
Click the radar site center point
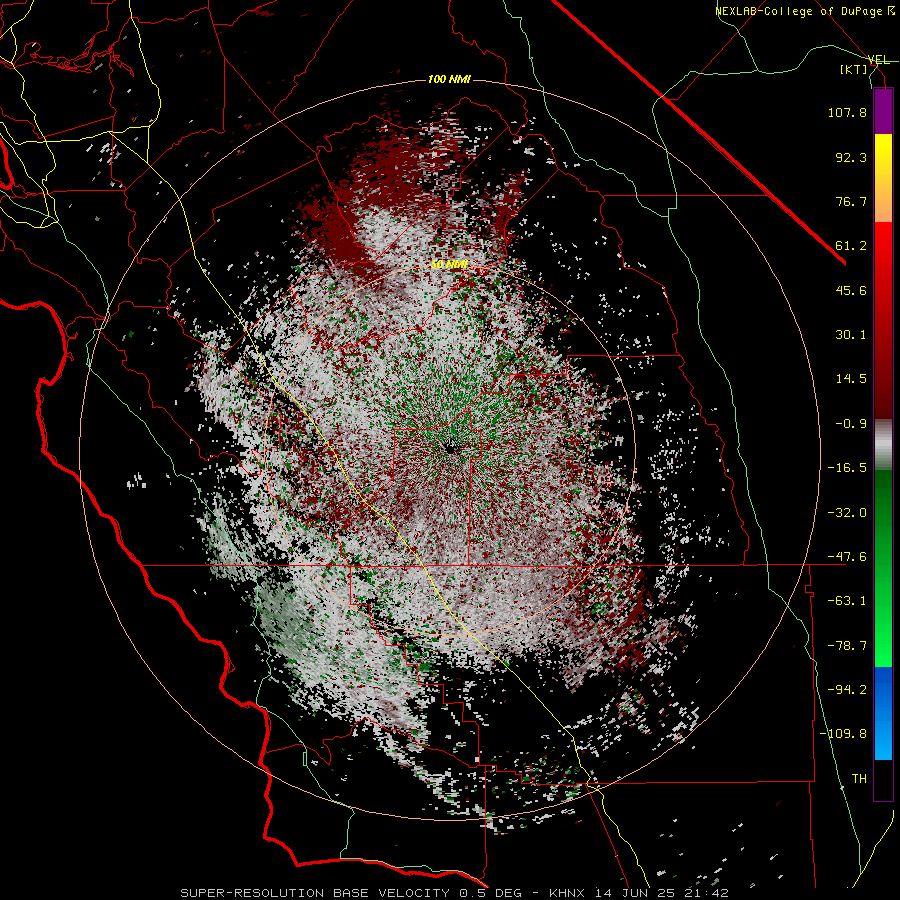tap(450, 449)
